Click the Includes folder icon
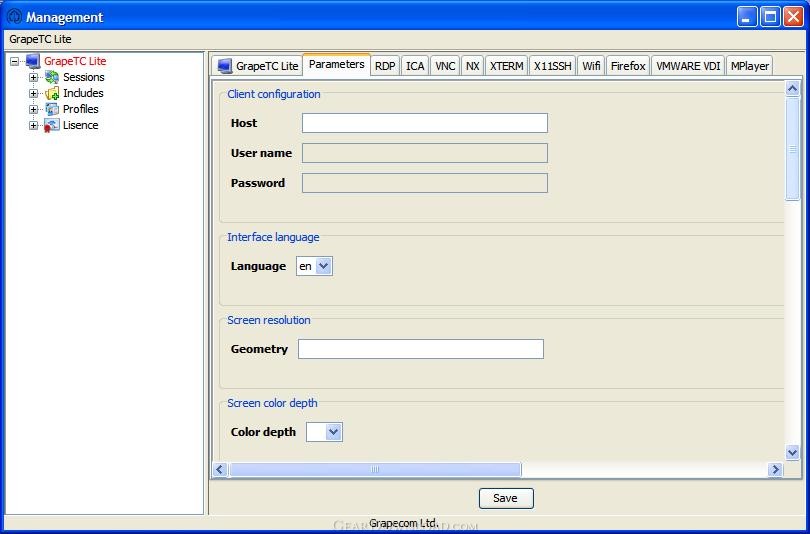The height and width of the screenshot is (534, 810). (x=52, y=93)
